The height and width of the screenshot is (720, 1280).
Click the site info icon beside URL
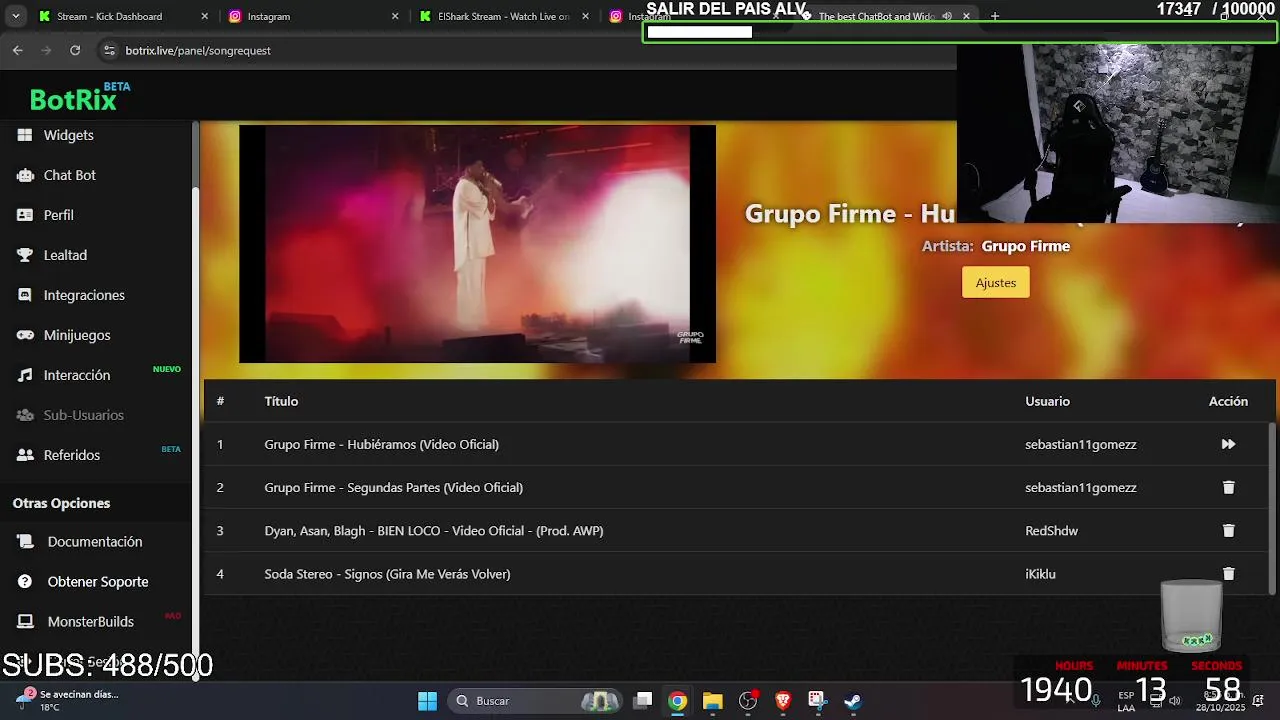(109, 50)
